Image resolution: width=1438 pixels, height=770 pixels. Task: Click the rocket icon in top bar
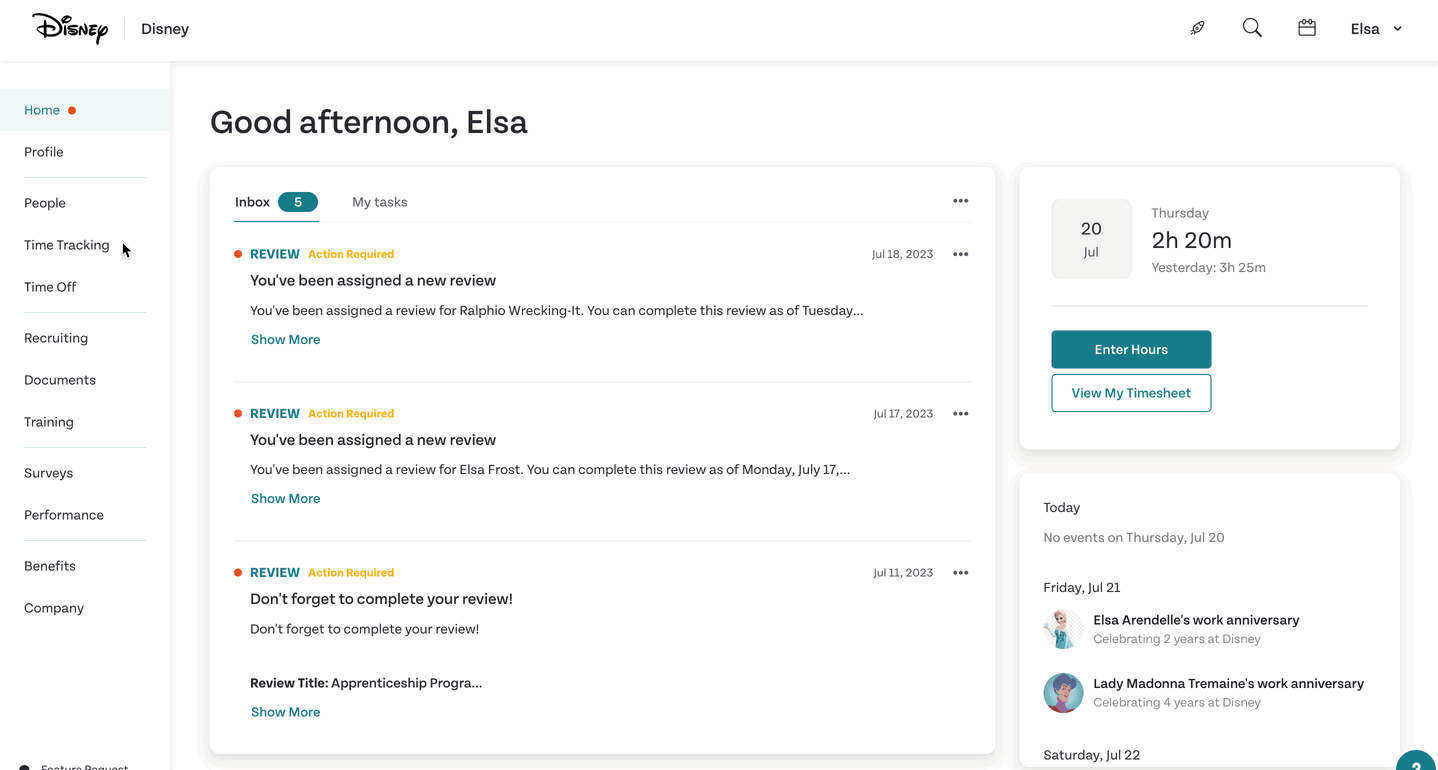pyautogui.click(x=1197, y=28)
